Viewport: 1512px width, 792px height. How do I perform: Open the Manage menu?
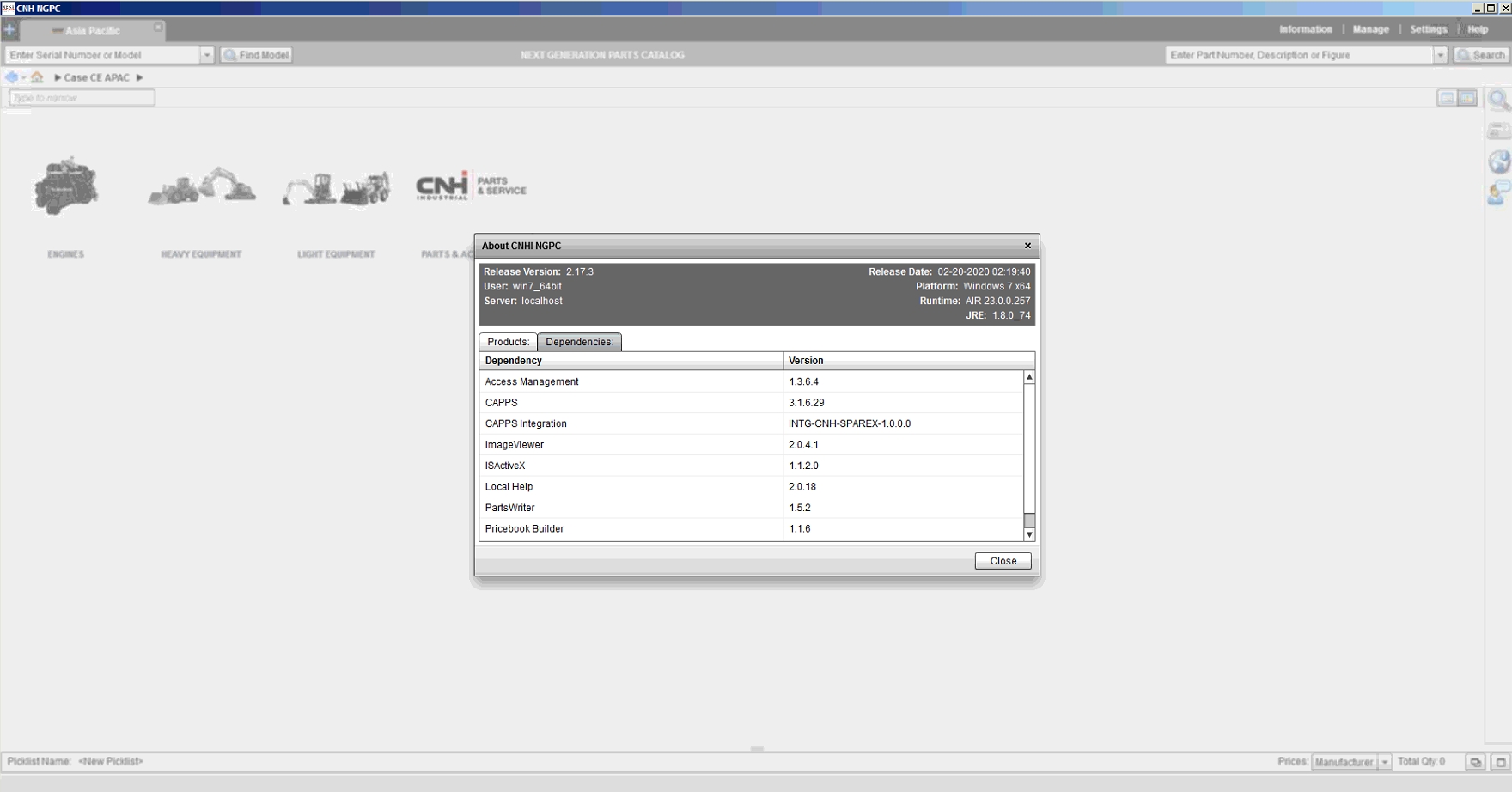(x=1370, y=29)
